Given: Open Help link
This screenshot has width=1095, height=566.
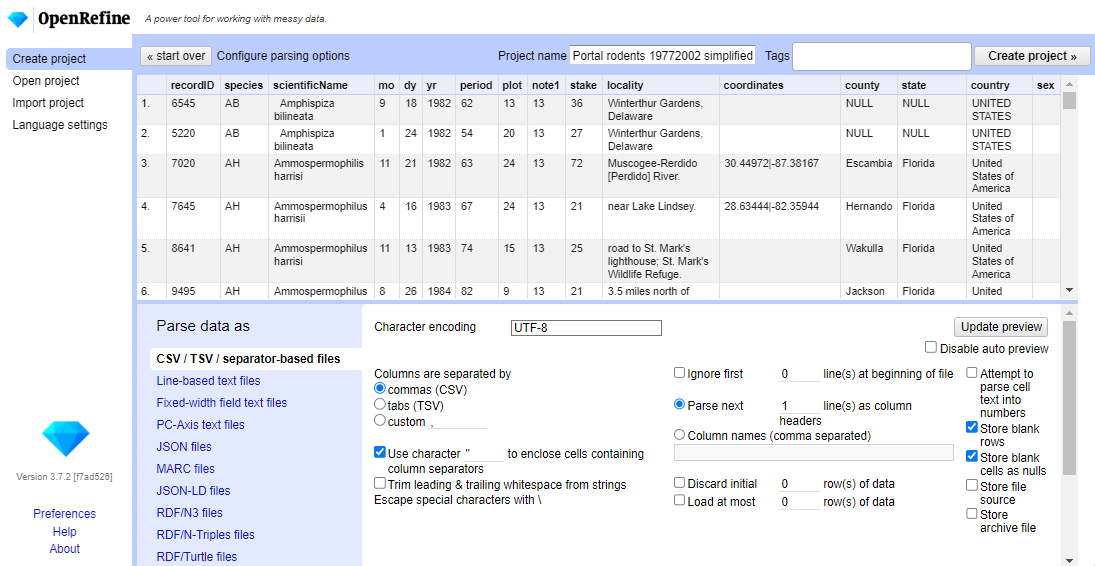Looking at the screenshot, I should [x=64, y=531].
